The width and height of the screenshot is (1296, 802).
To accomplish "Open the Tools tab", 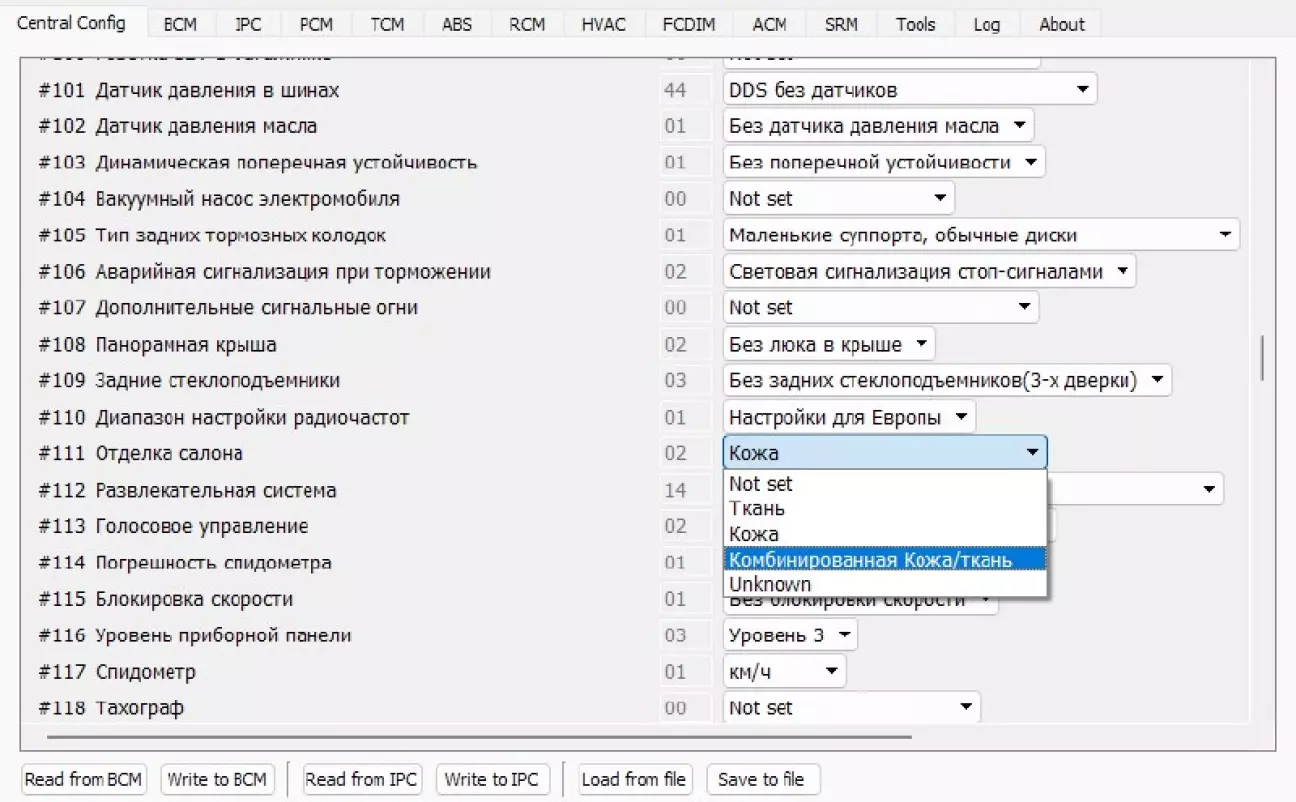I will [x=915, y=25].
